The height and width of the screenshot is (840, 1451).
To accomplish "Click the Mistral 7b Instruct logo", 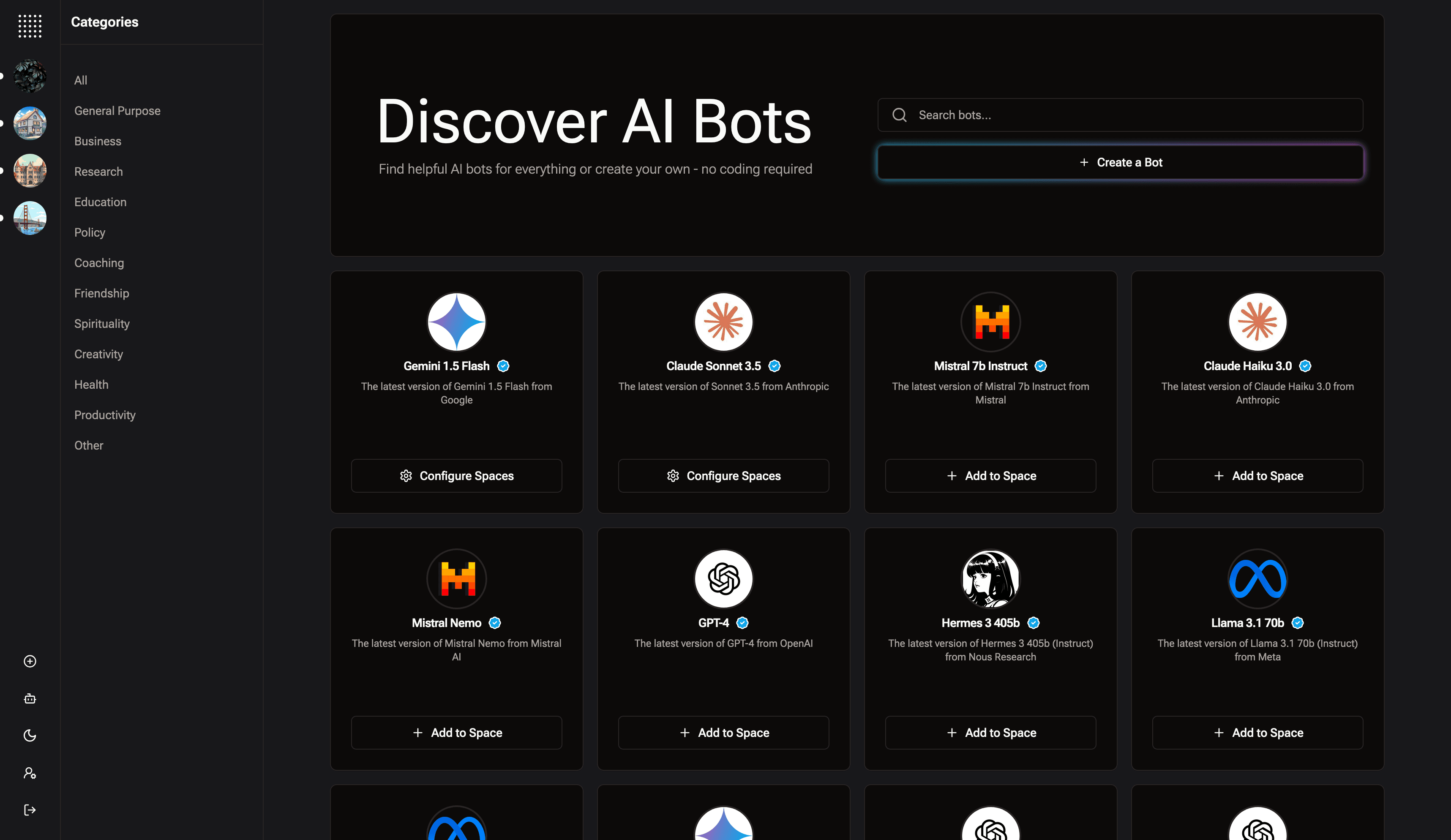I will 990,322.
